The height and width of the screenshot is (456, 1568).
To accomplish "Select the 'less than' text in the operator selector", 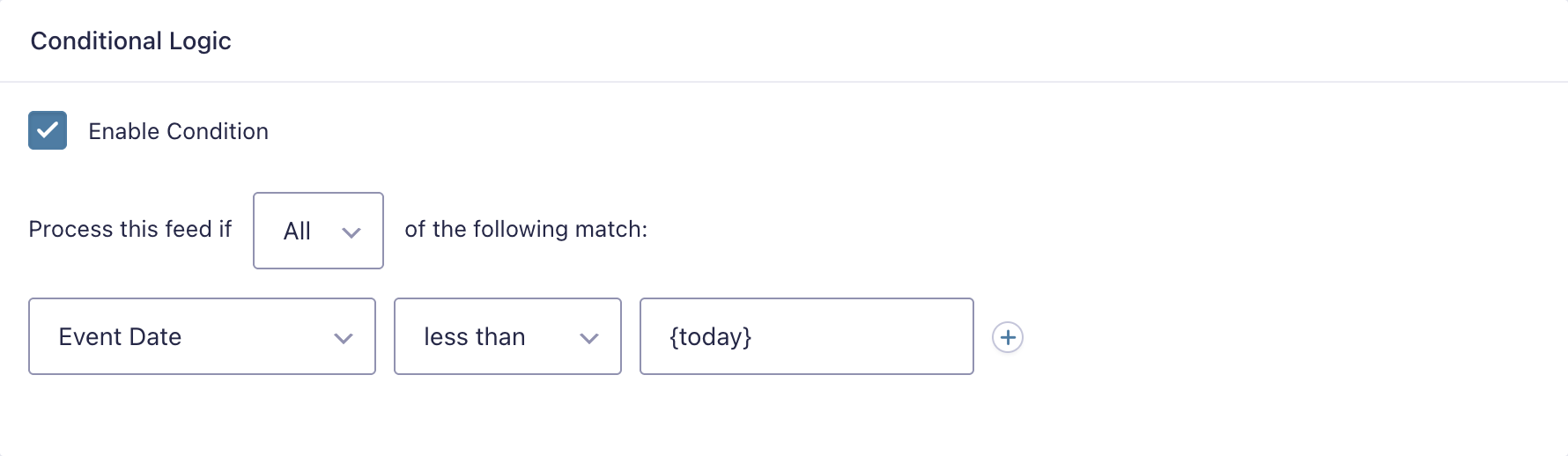I will pyautogui.click(x=474, y=336).
